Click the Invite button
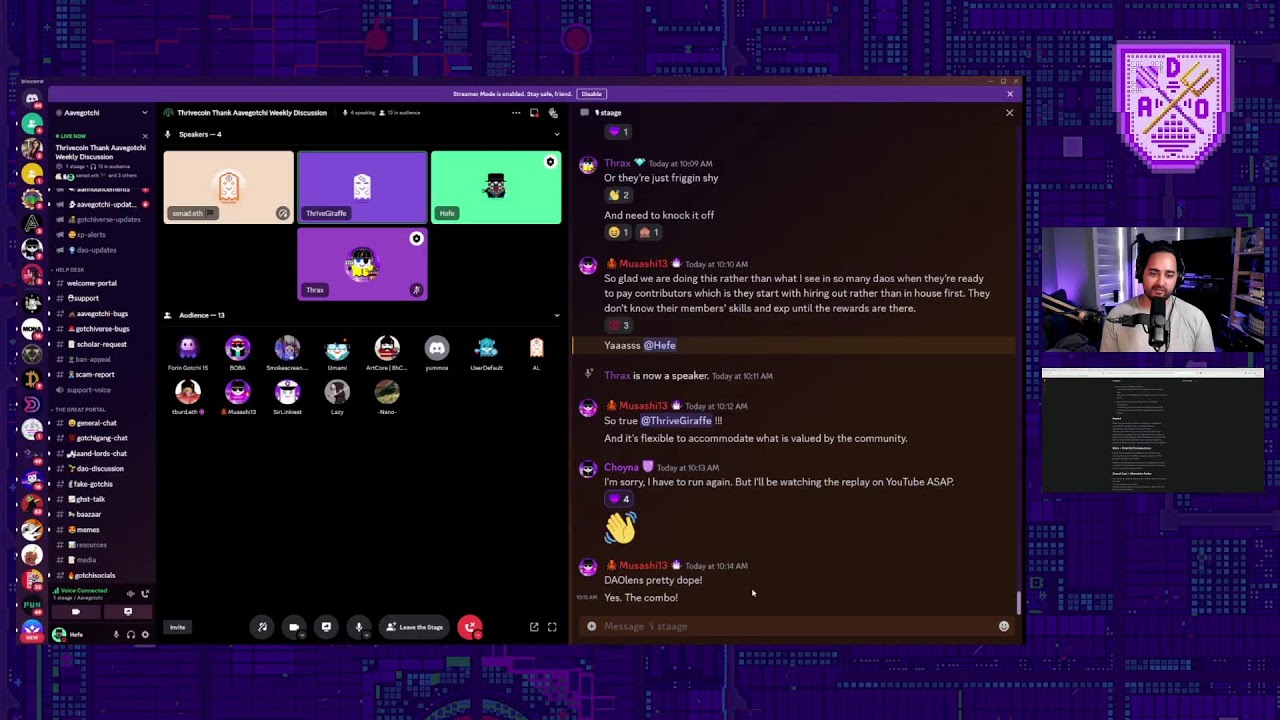 pyautogui.click(x=177, y=627)
